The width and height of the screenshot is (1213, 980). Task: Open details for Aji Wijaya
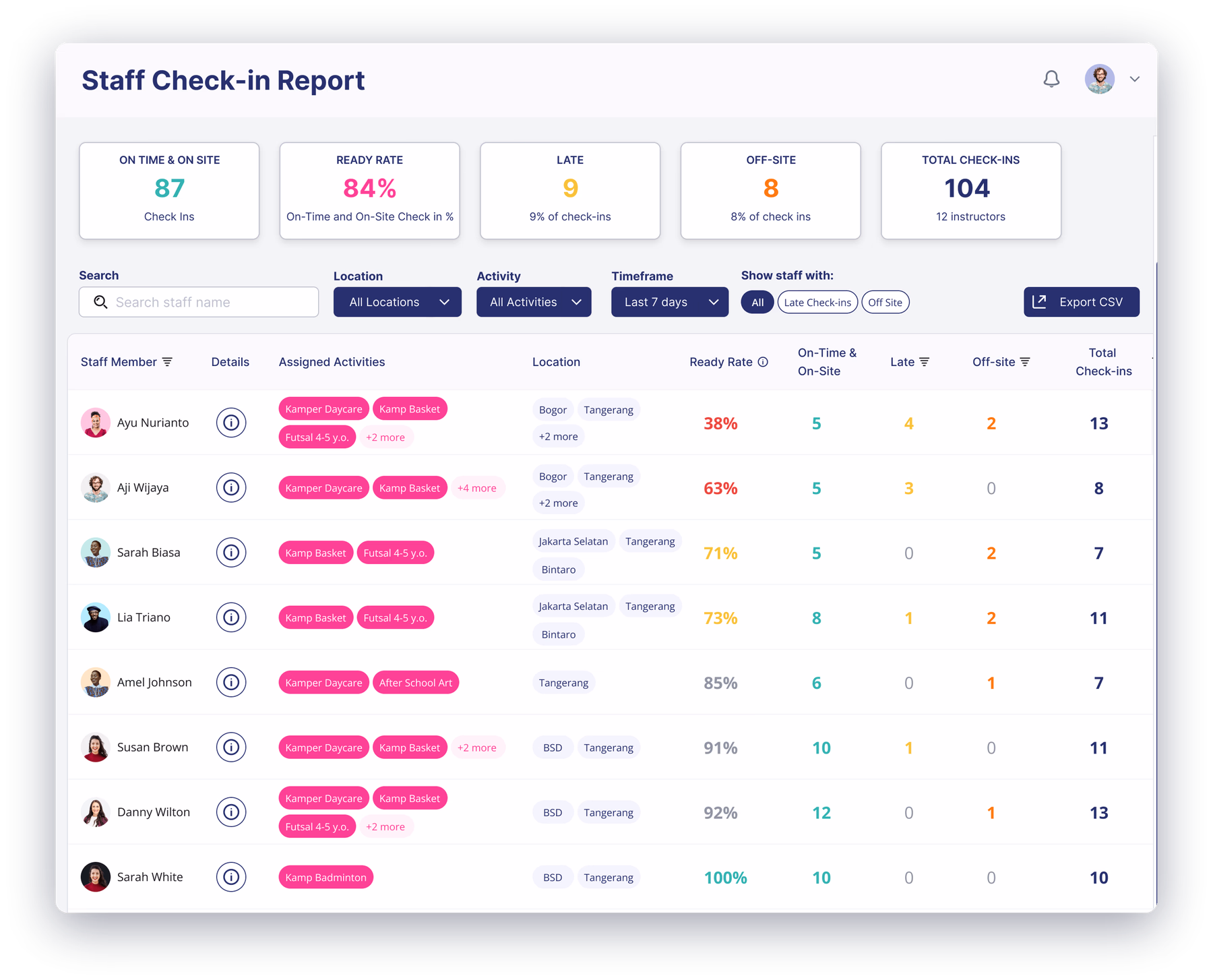(231, 487)
